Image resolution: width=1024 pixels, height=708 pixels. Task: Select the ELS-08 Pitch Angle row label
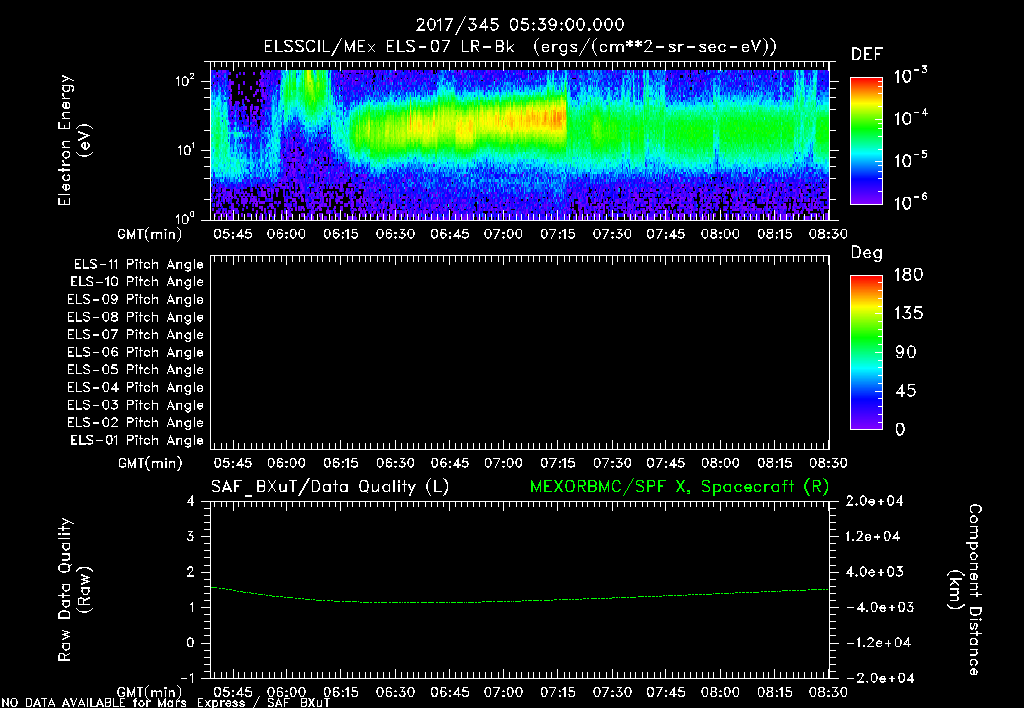(135, 317)
